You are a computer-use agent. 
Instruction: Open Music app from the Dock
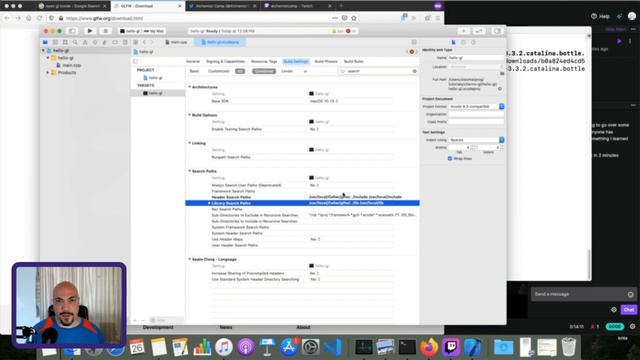[x=223, y=347]
